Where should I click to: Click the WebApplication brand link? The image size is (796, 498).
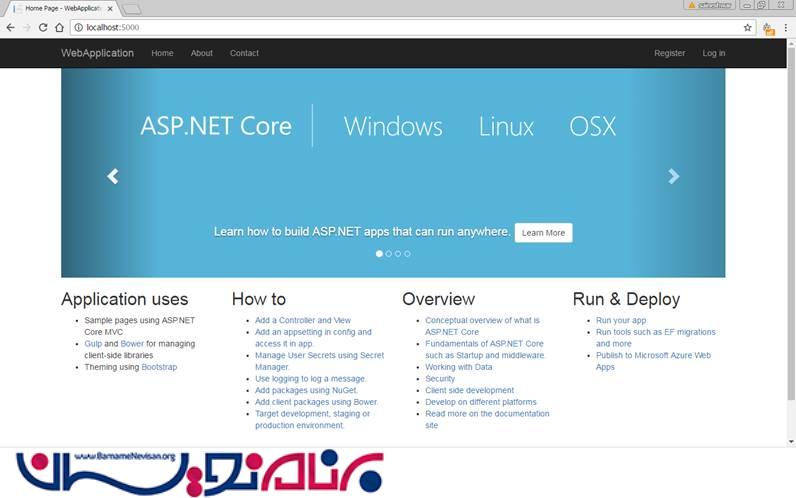point(97,53)
